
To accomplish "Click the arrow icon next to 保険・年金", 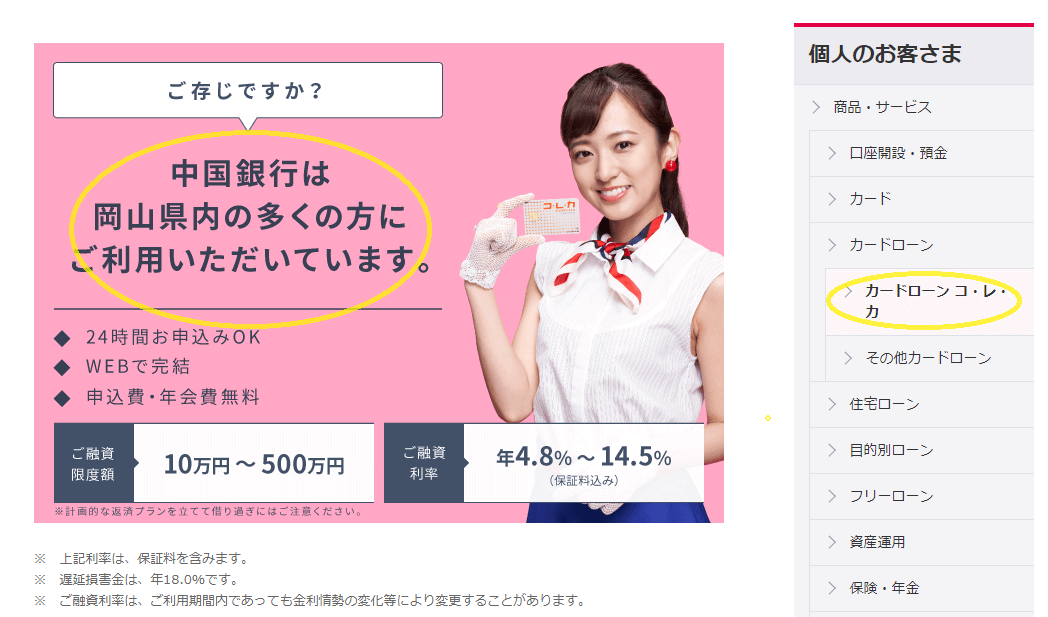I will pyautogui.click(x=832, y=588).
